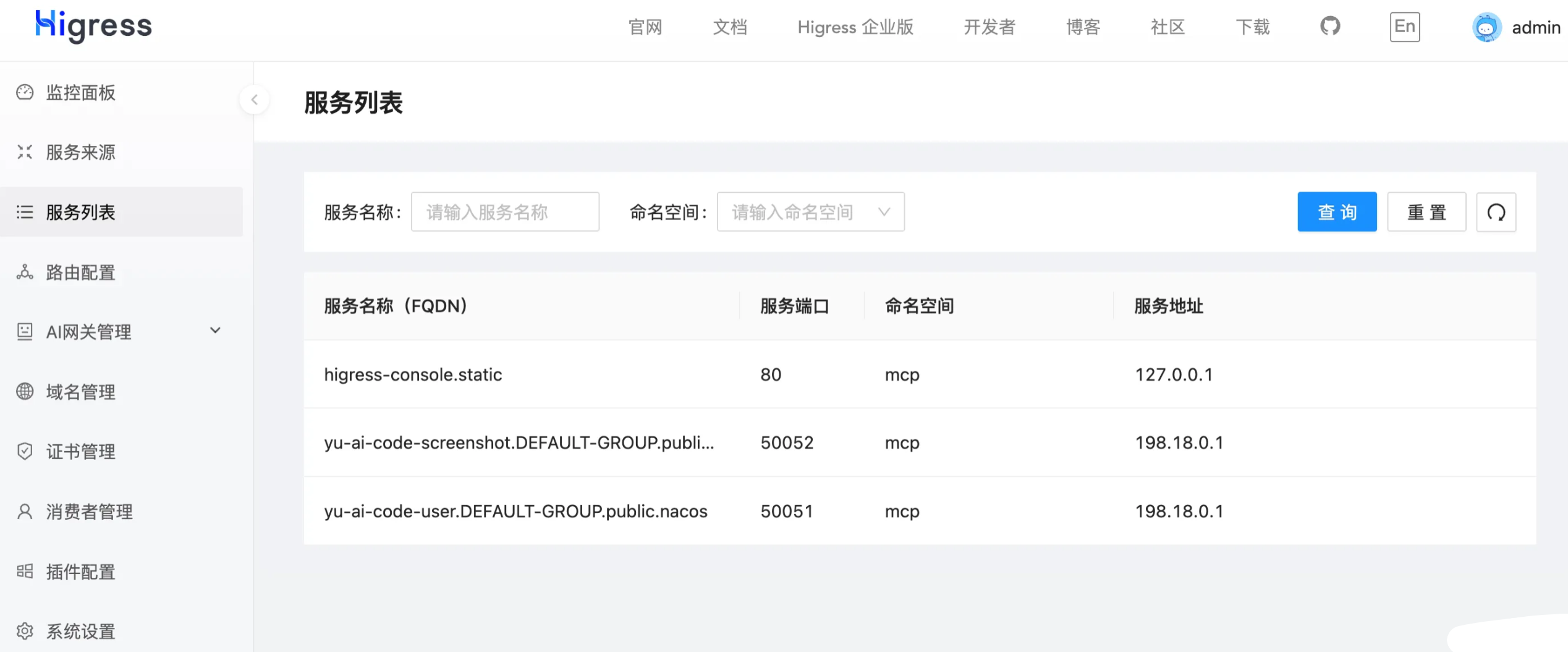Open 域名管理 menu item

click(x=121, y=391)
